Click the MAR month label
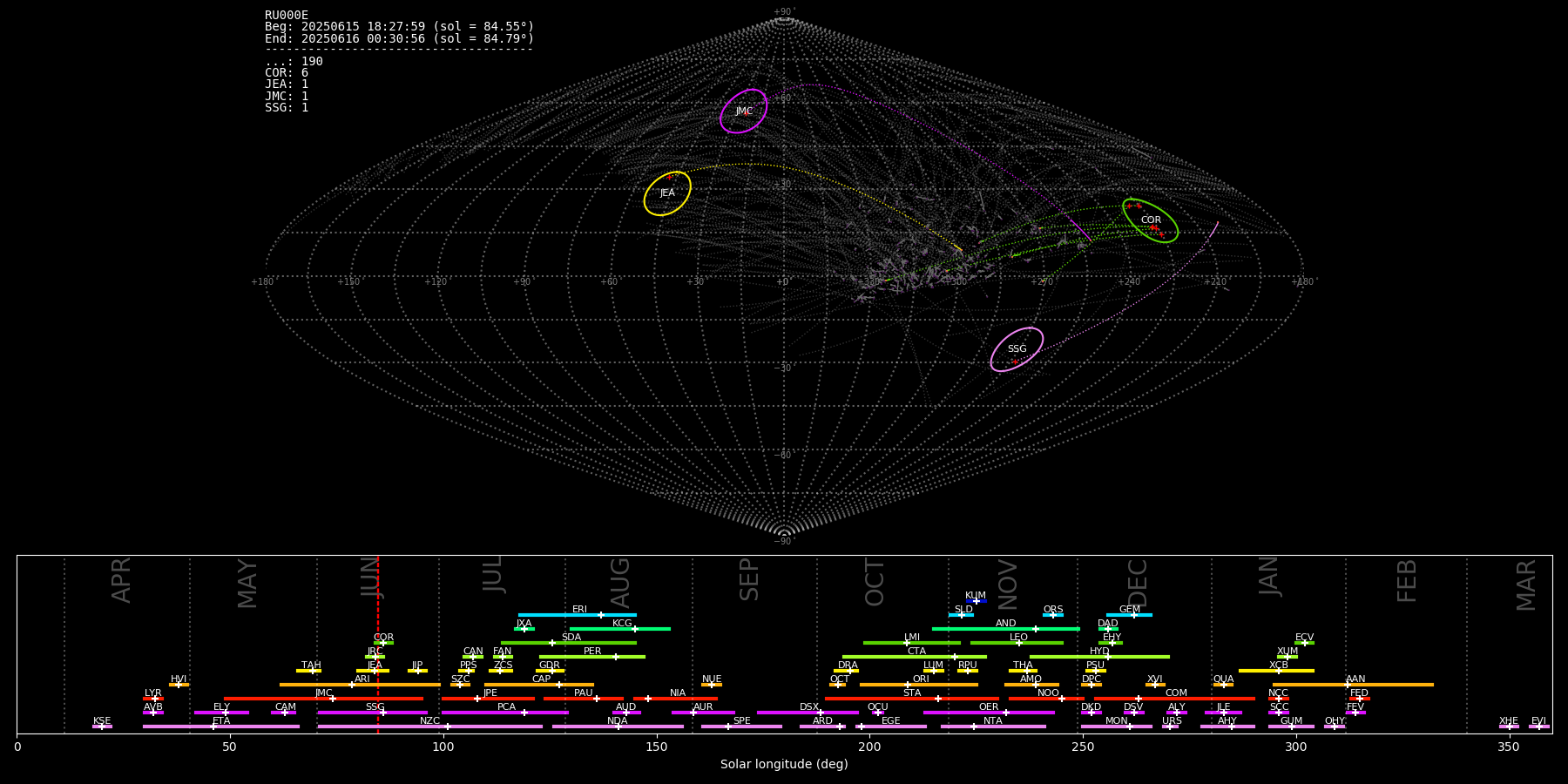Screen dimensions: 1568x784 (1526, 585)
